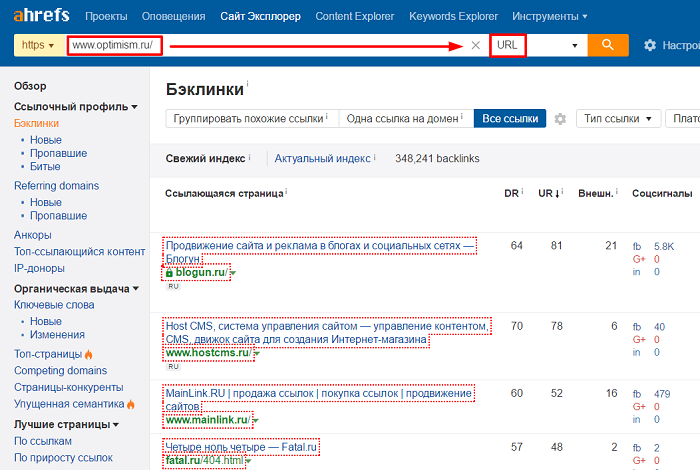Viewport: 700px width, 470px height.
Task: Open the Проекты menu item
Action: (x=106, y=17)
